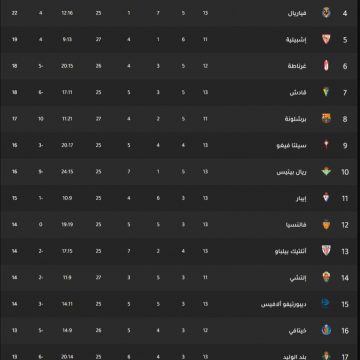This screenshot has height=360, width=360.
Task: Click the Real Betis green crest
Action: click(x=326, y=171)
